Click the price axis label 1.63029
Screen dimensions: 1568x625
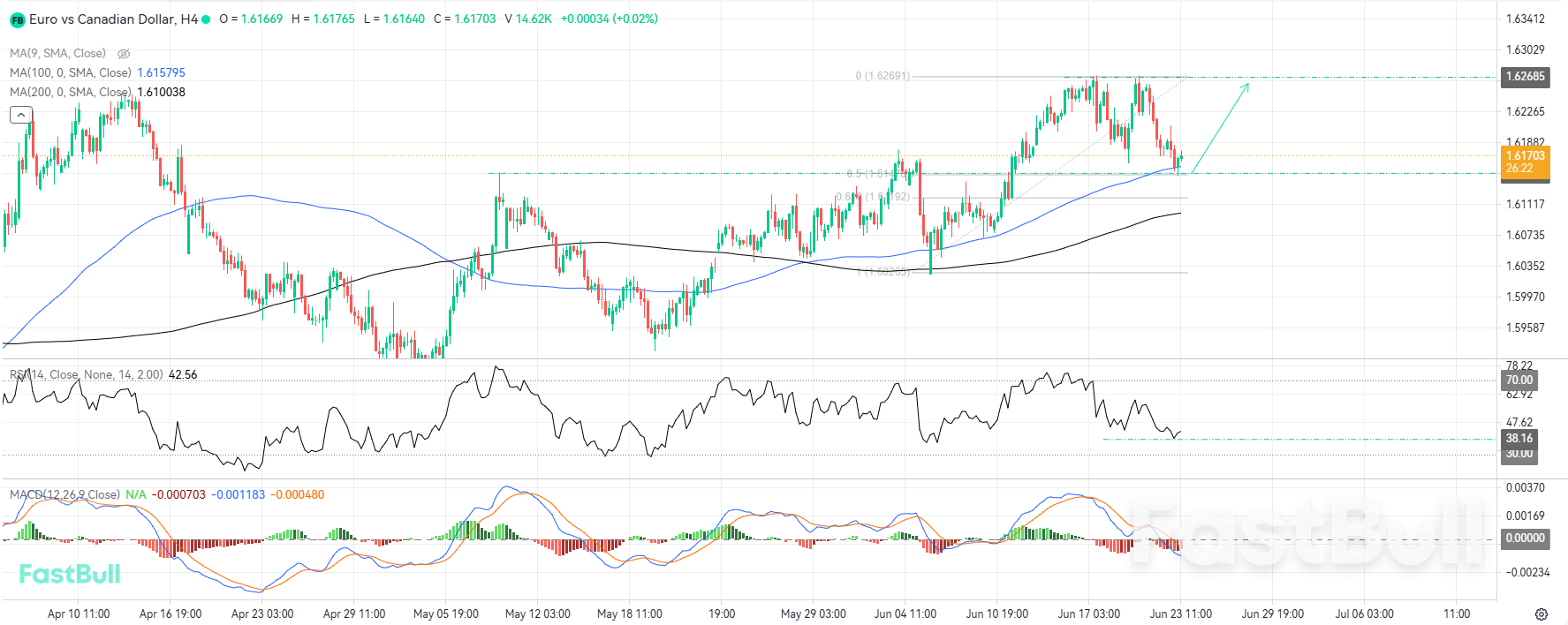1526,50
